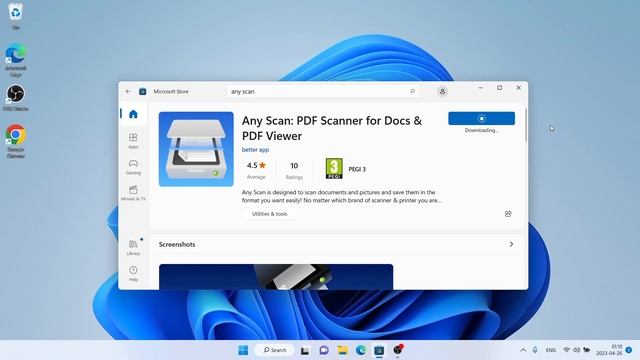The image size is (640, 360).
Task: Click the Any Scan app icon image
Action: (x=196, y=149)
